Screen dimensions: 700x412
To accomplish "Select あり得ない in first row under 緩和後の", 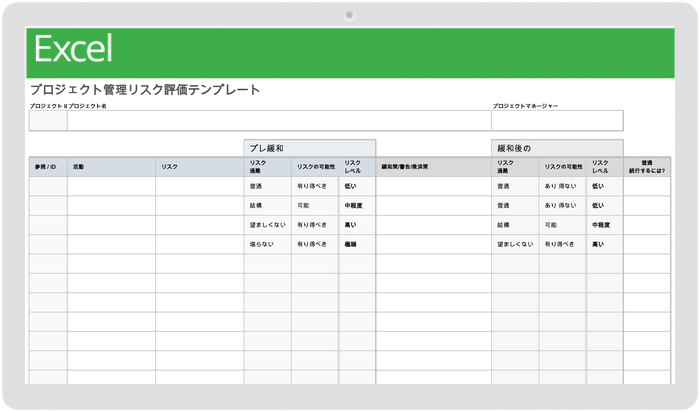I will (x=562, y=186).
